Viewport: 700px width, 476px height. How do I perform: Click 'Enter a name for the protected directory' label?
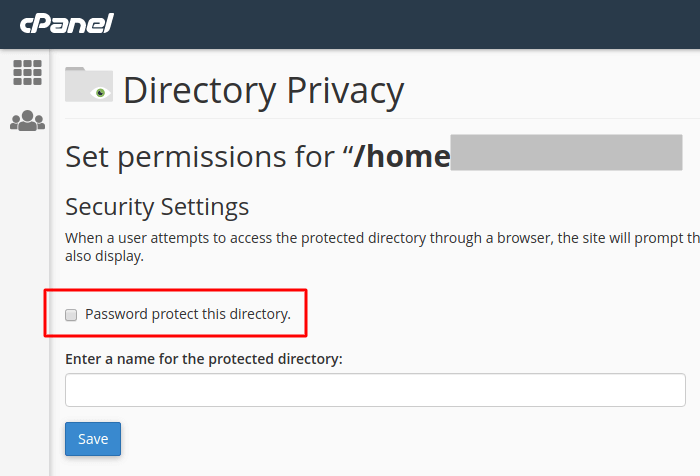(204, 359)
